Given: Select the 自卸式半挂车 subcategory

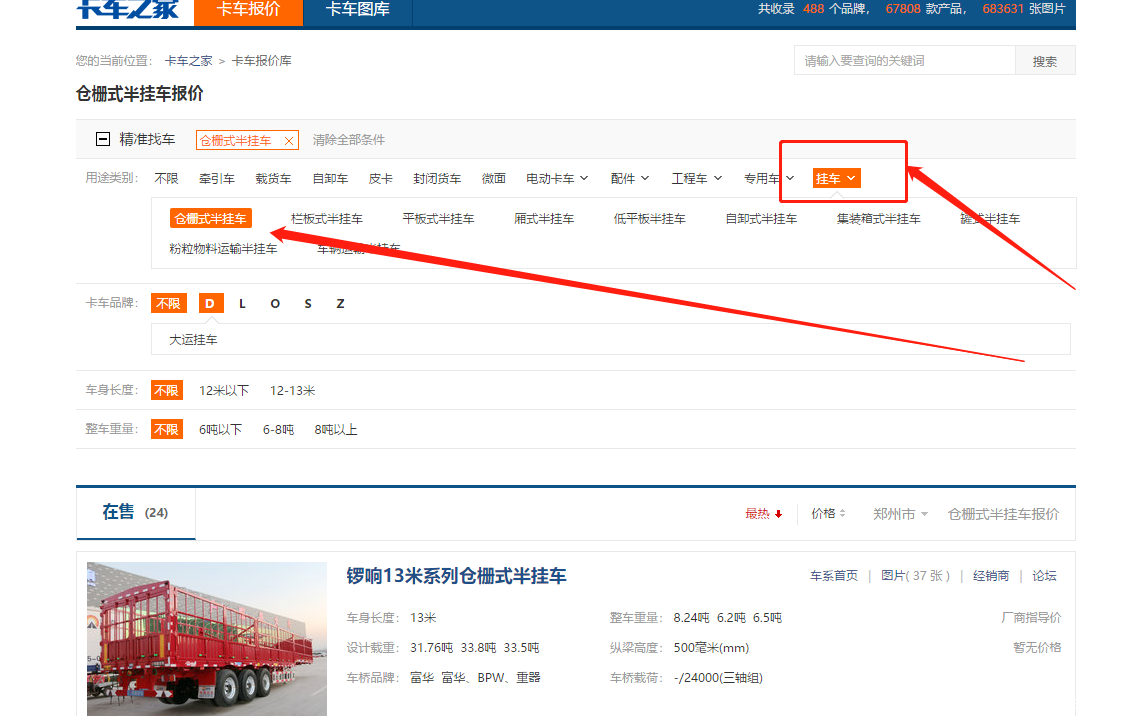Looking at the screenshot, I should click(761, 219).
